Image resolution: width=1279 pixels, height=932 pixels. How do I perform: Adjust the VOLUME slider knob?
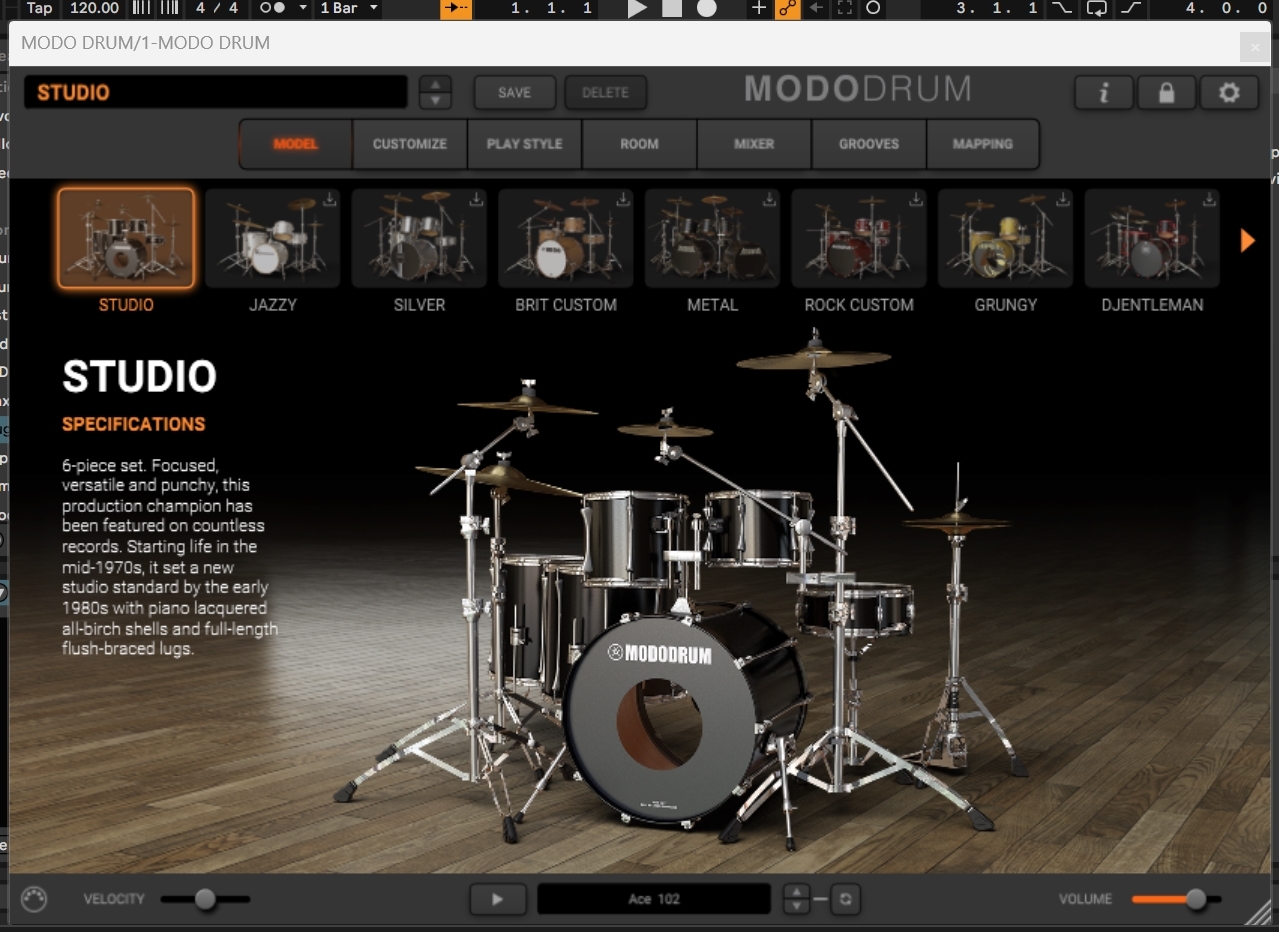coord(1196,899)
